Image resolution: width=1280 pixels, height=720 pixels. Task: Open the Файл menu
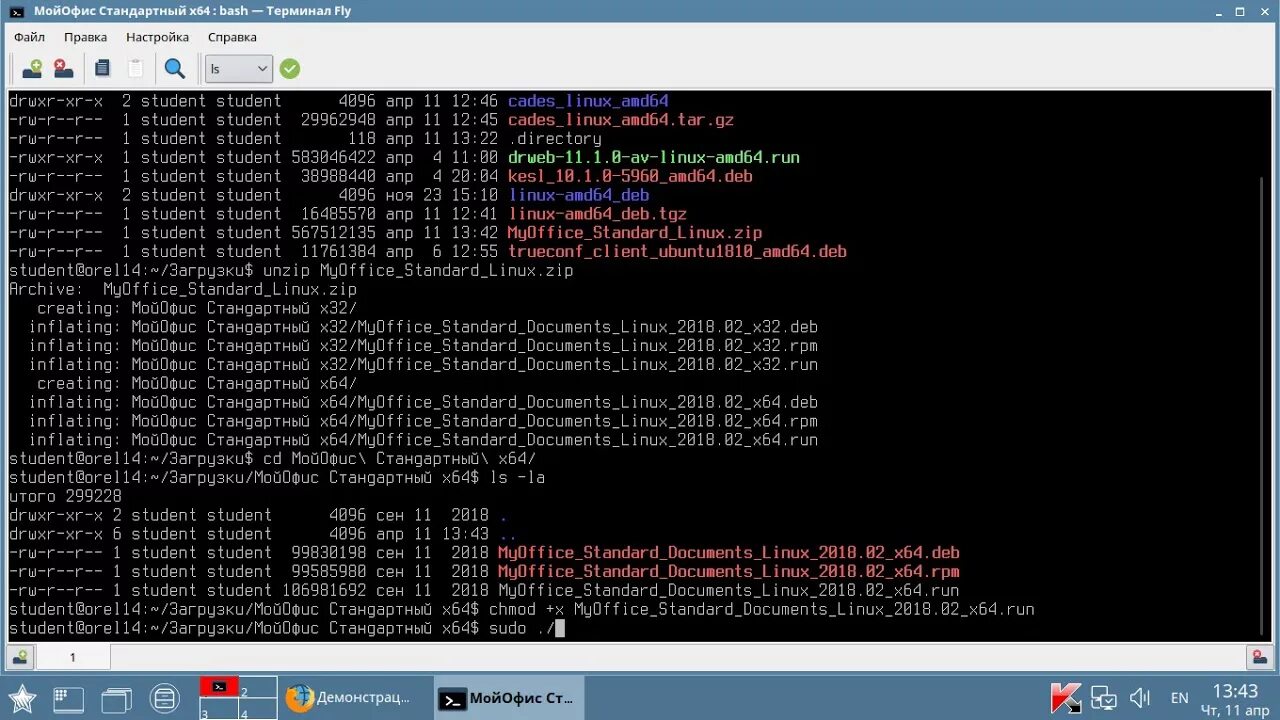point(29,37)
